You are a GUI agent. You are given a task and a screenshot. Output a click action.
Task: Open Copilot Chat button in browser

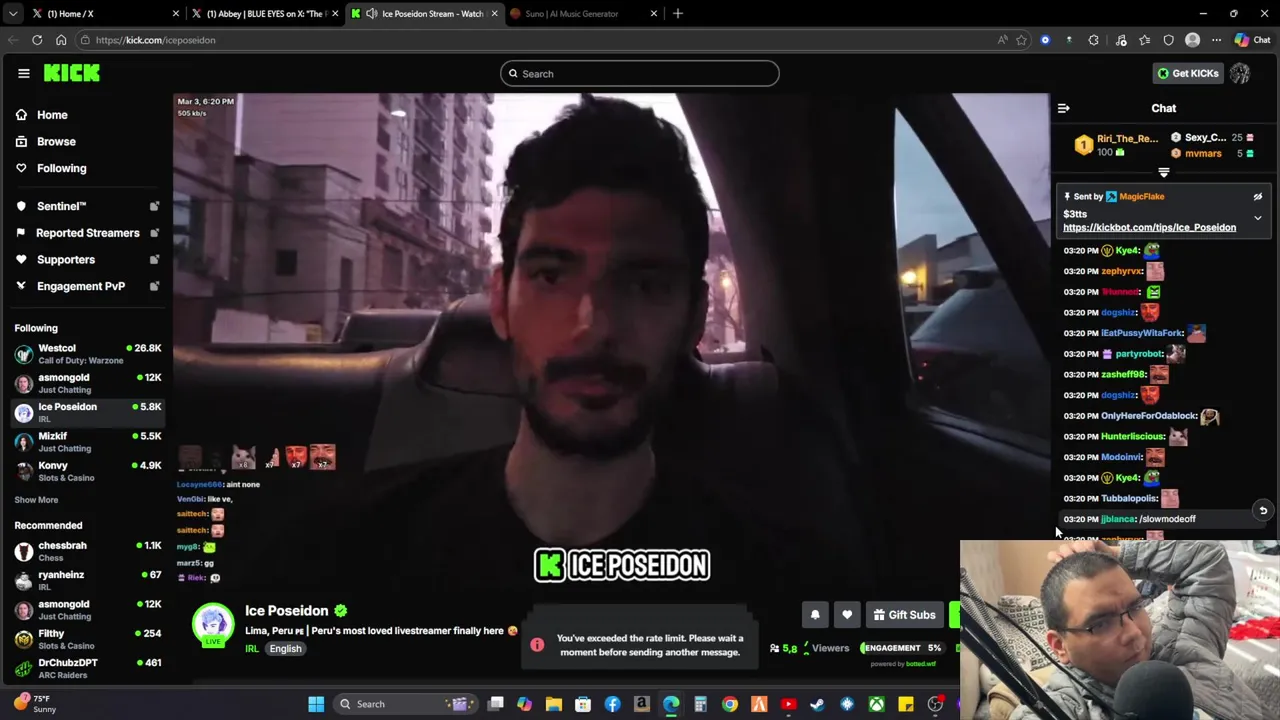(1251, 41)
